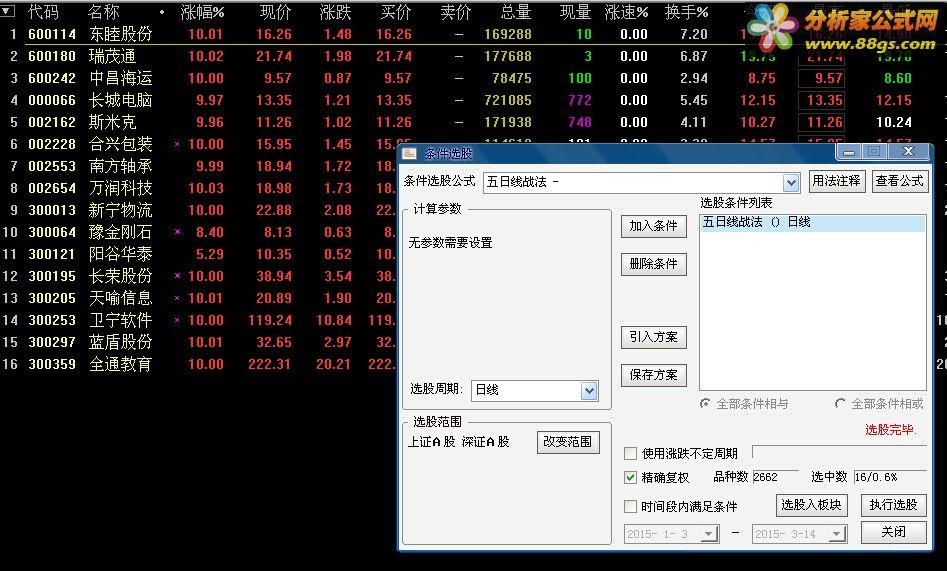Click the 条件选股 dialog title icon
947x571 pixels.
[409, 153]
